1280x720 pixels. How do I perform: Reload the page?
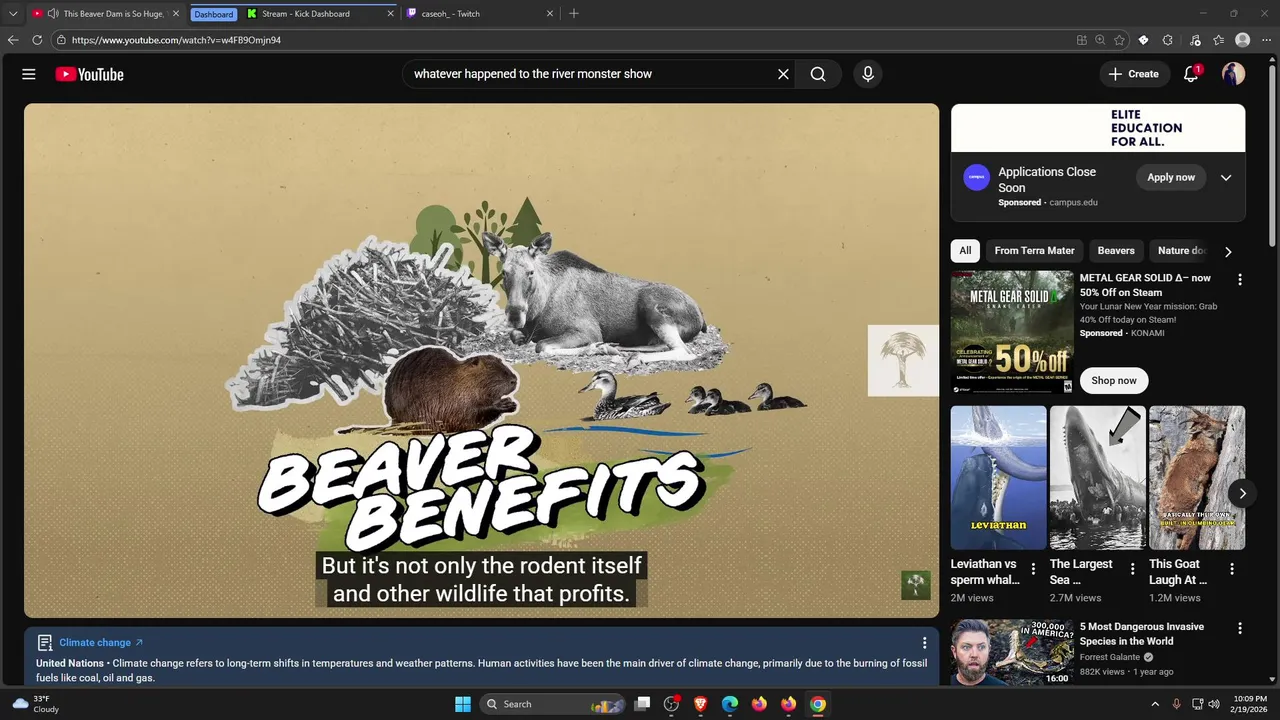coord(37,40)
